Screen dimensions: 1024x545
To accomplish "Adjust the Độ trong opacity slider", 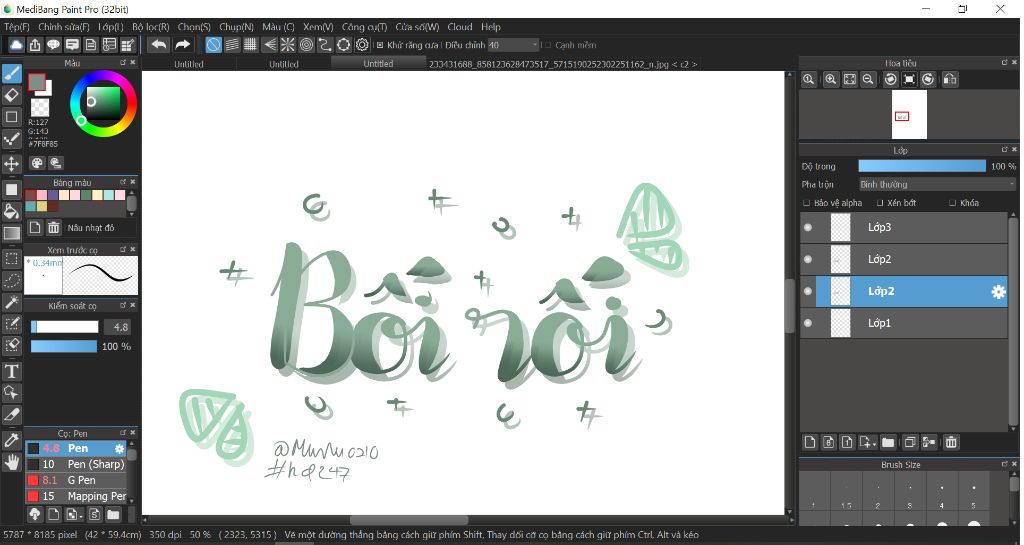I will [x=921, y=166].
